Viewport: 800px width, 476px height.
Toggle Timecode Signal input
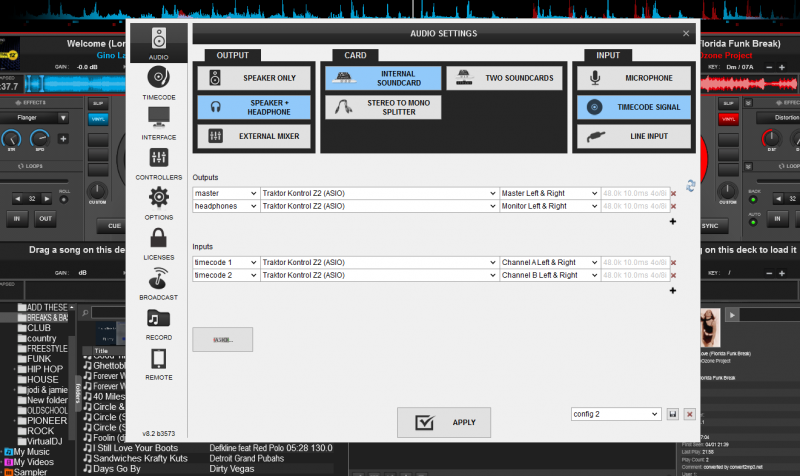click(x=634, y=107)
